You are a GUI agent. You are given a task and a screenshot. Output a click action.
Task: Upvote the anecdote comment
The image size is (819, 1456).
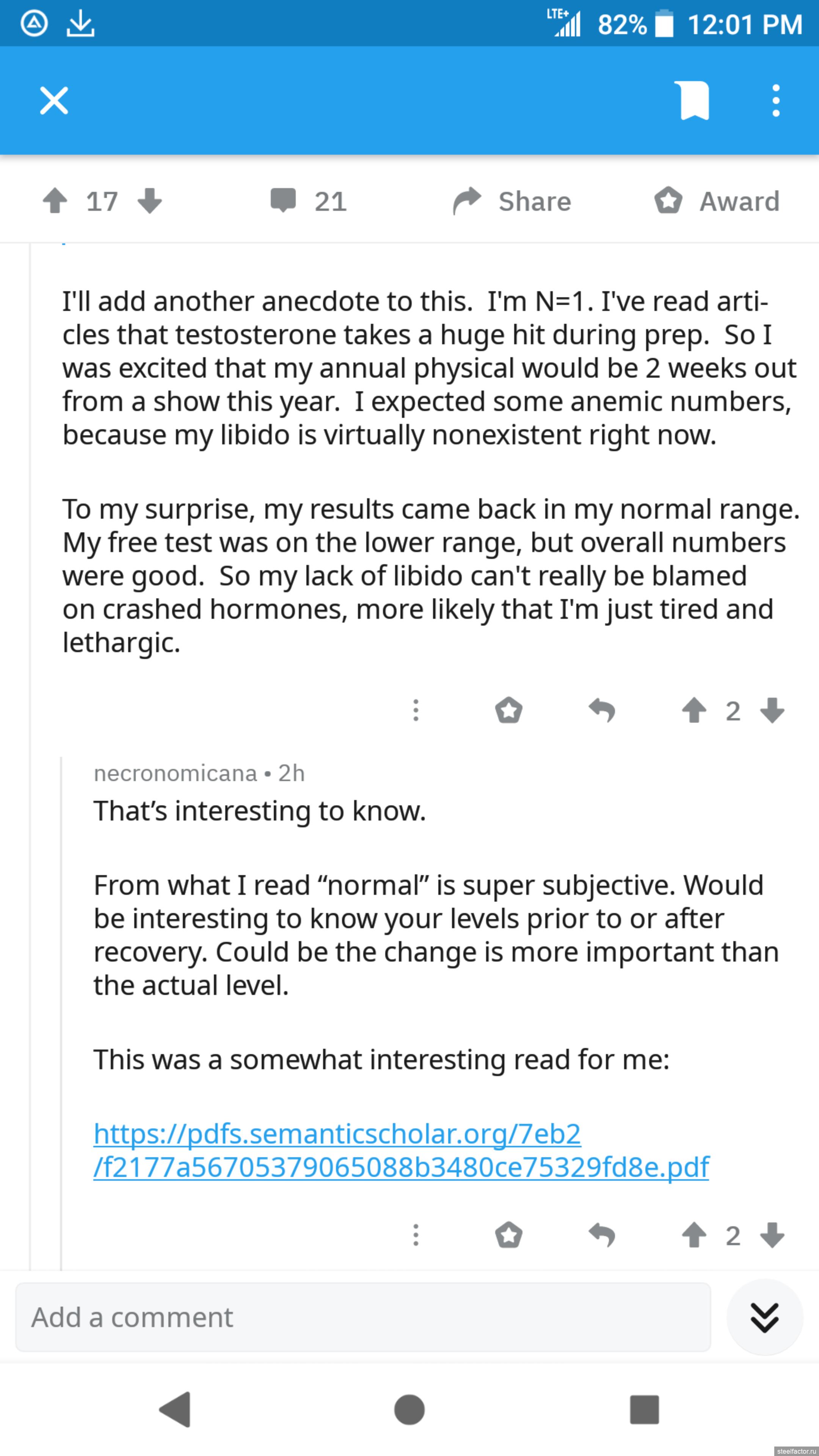tap(694, 711)
